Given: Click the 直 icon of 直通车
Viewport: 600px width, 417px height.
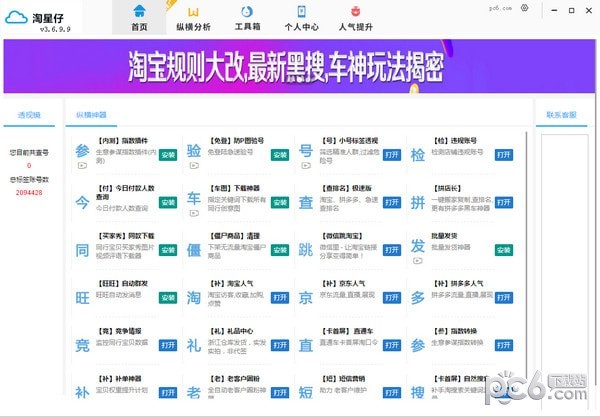Looking at the screenshot, I should (306, 345).
